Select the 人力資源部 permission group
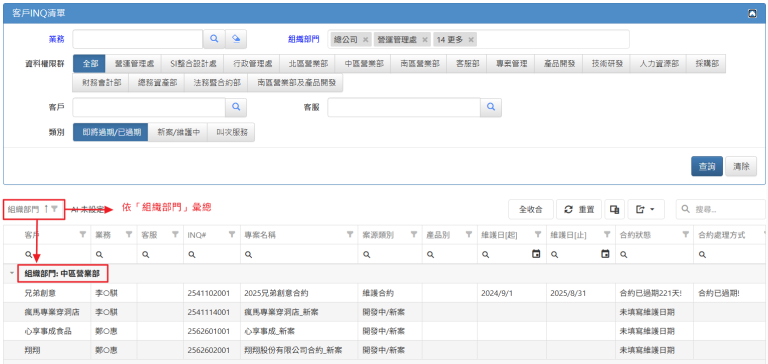The image size is (768, 364). pyautogui.click(x=659, y=64)
